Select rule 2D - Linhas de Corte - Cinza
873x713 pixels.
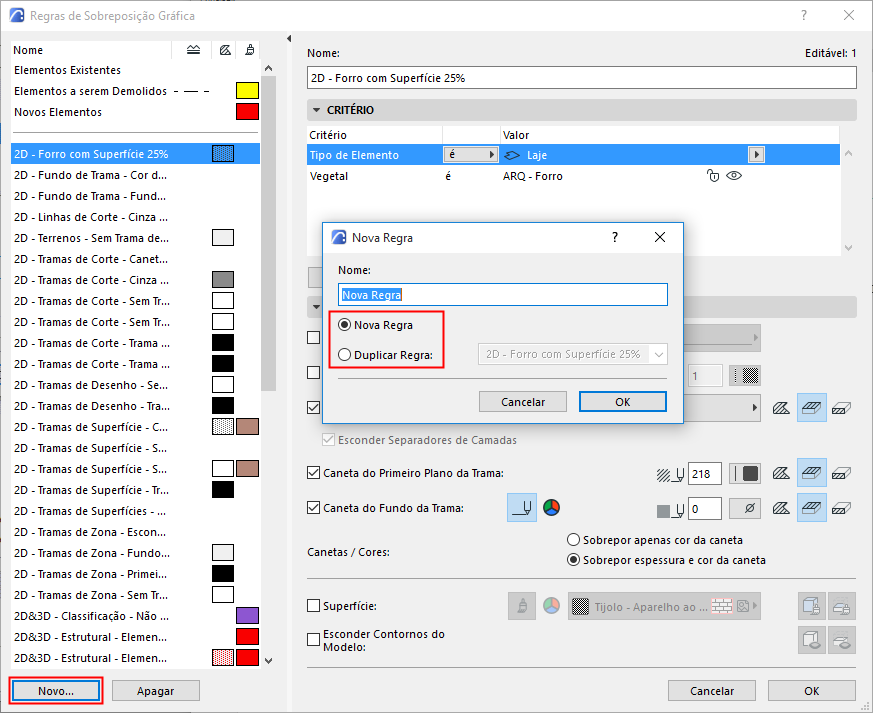tap(135, 217)
